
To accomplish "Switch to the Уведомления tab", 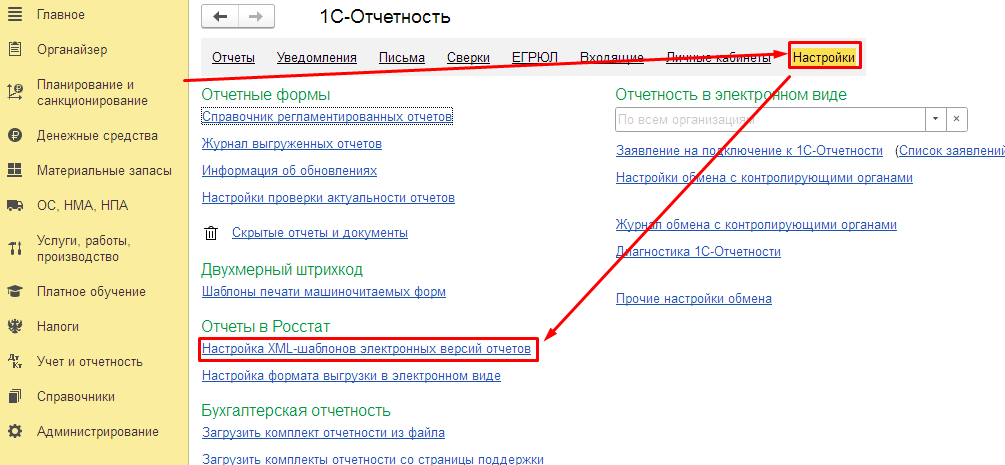I will coord(317,58).
